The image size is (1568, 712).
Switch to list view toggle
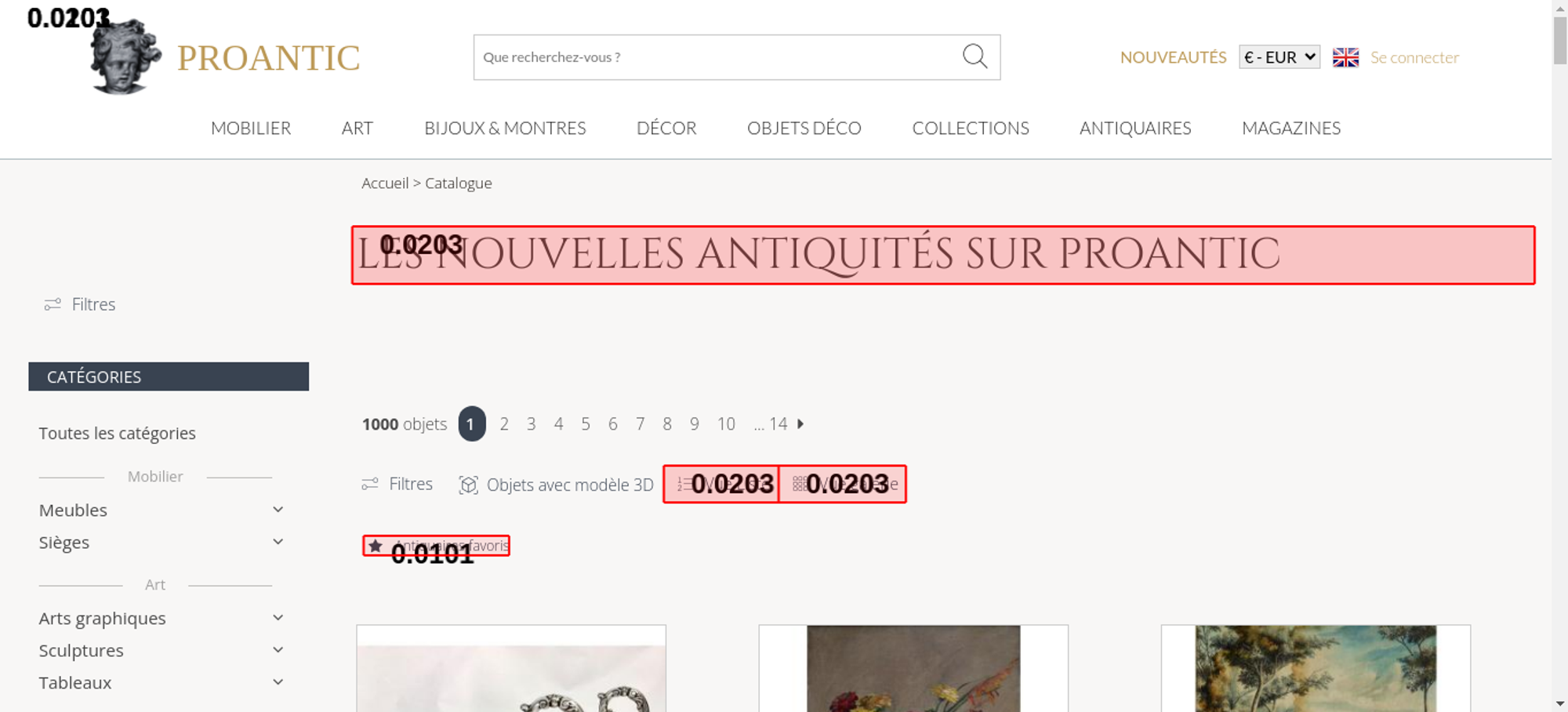pyautogui.click(x=721, y=484)
